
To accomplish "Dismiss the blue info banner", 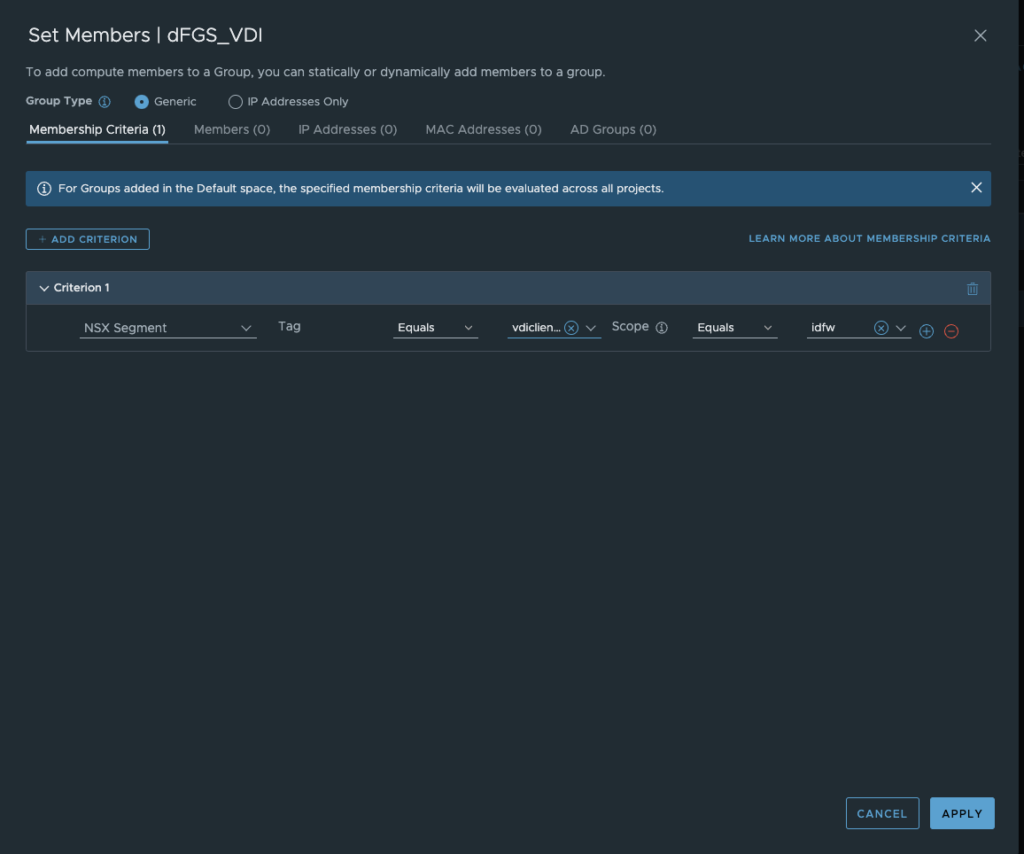I will point(976,188).
